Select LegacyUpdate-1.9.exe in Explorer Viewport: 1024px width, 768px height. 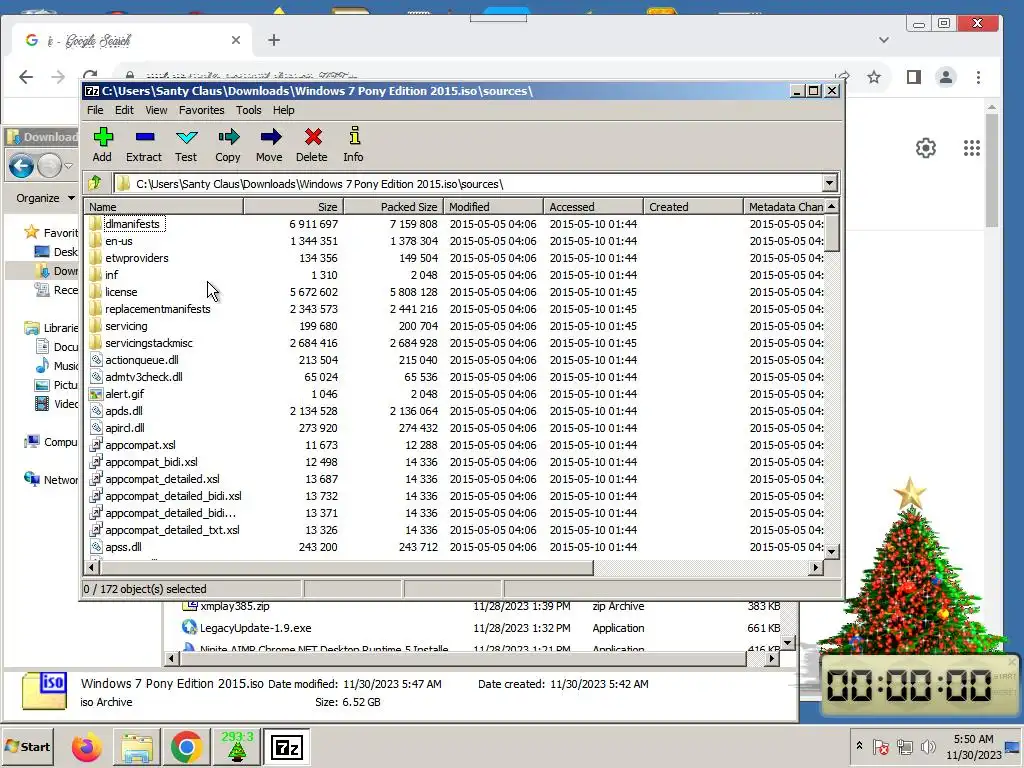tap(255, 628)
